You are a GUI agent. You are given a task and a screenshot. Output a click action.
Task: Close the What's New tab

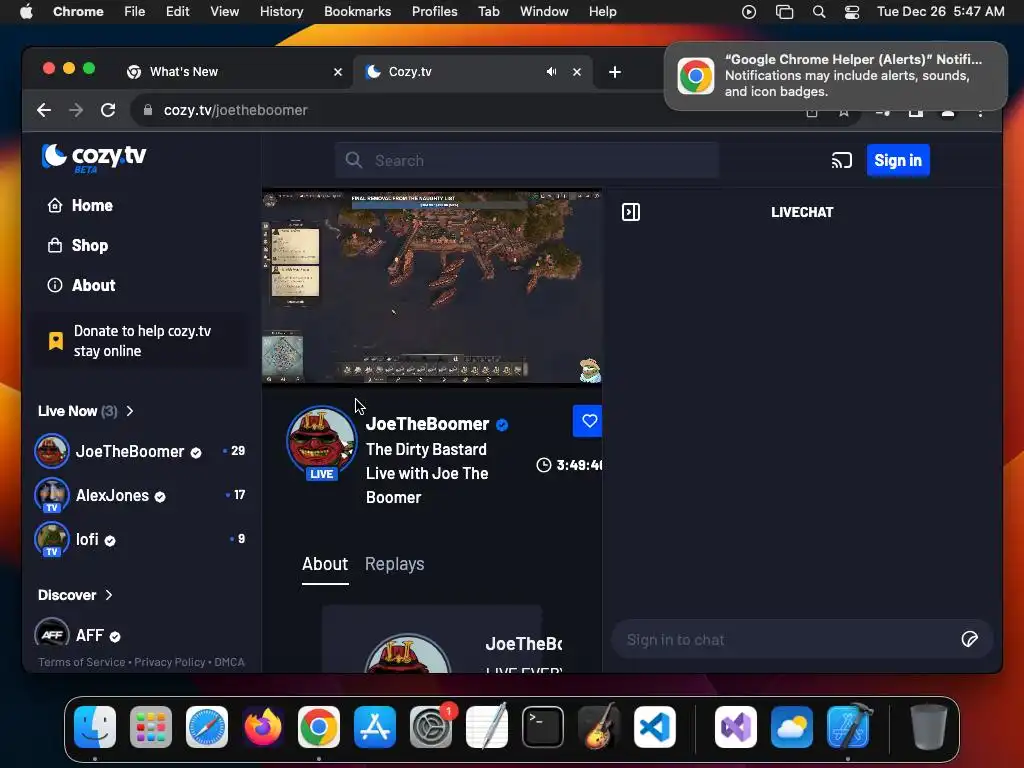338,72
